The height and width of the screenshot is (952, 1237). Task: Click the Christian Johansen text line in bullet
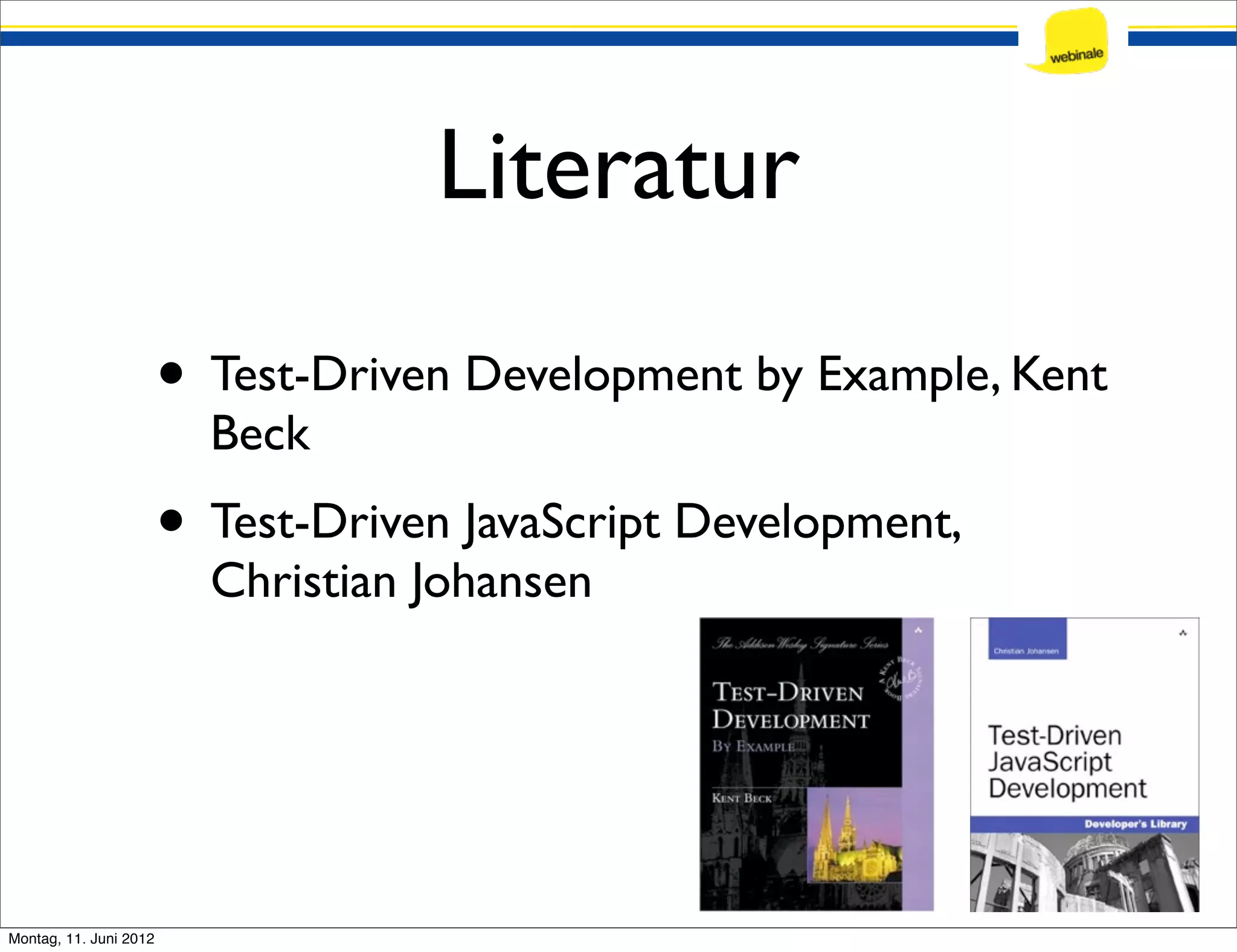tap(401, 581)
